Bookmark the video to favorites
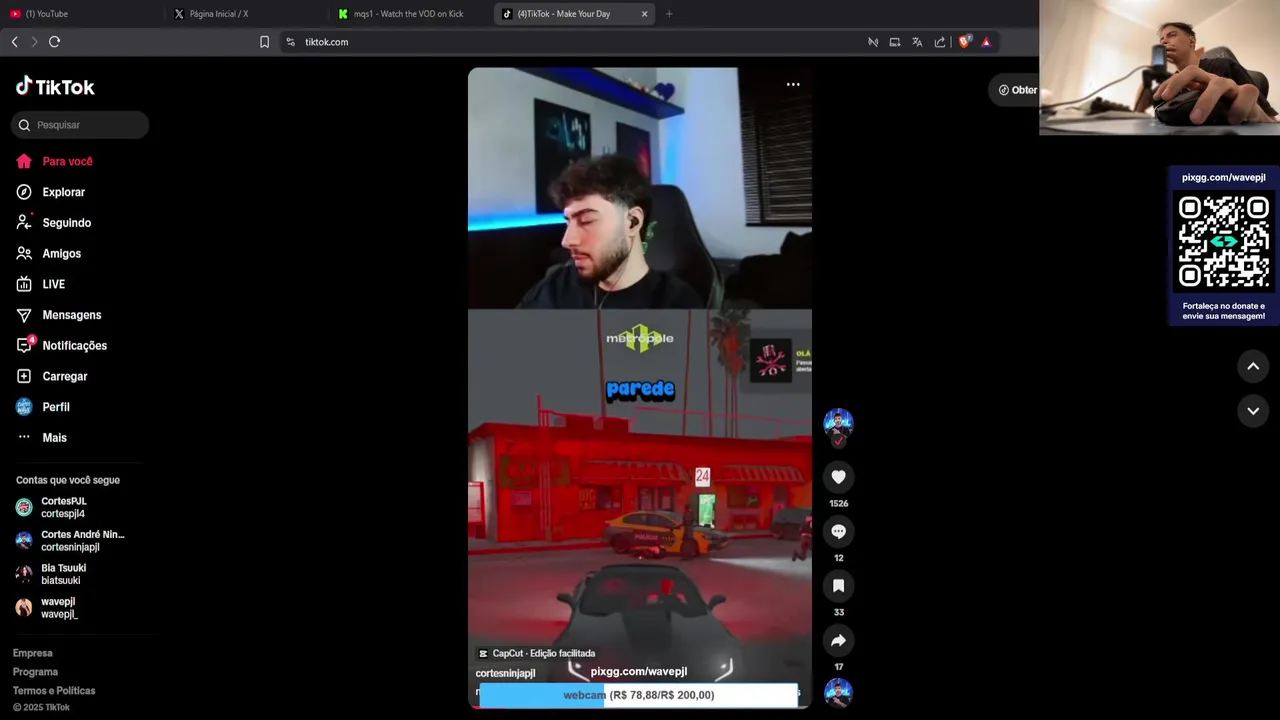This screenshot has height=720, width=1280. click(838, 586)
